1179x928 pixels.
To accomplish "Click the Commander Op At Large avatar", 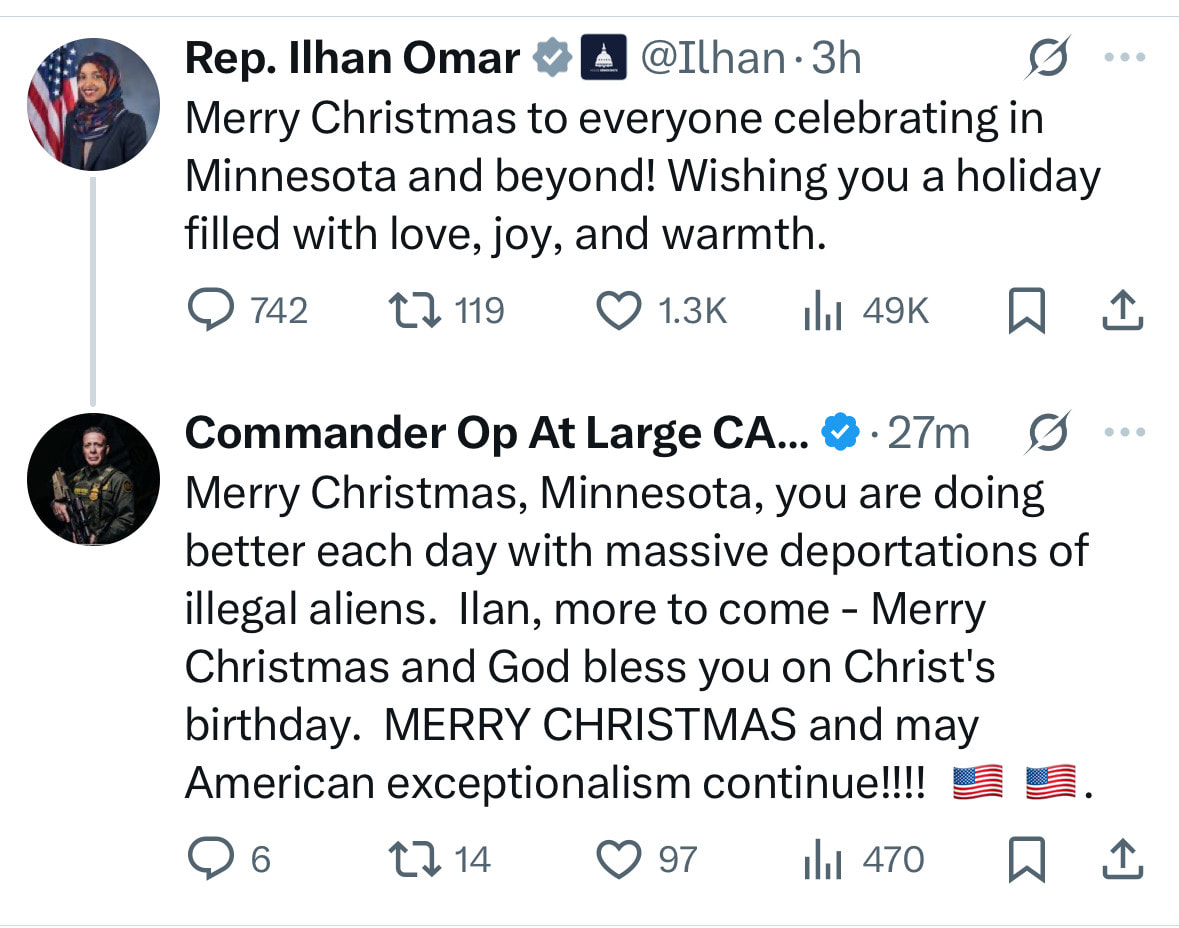I will pos(93,478).
